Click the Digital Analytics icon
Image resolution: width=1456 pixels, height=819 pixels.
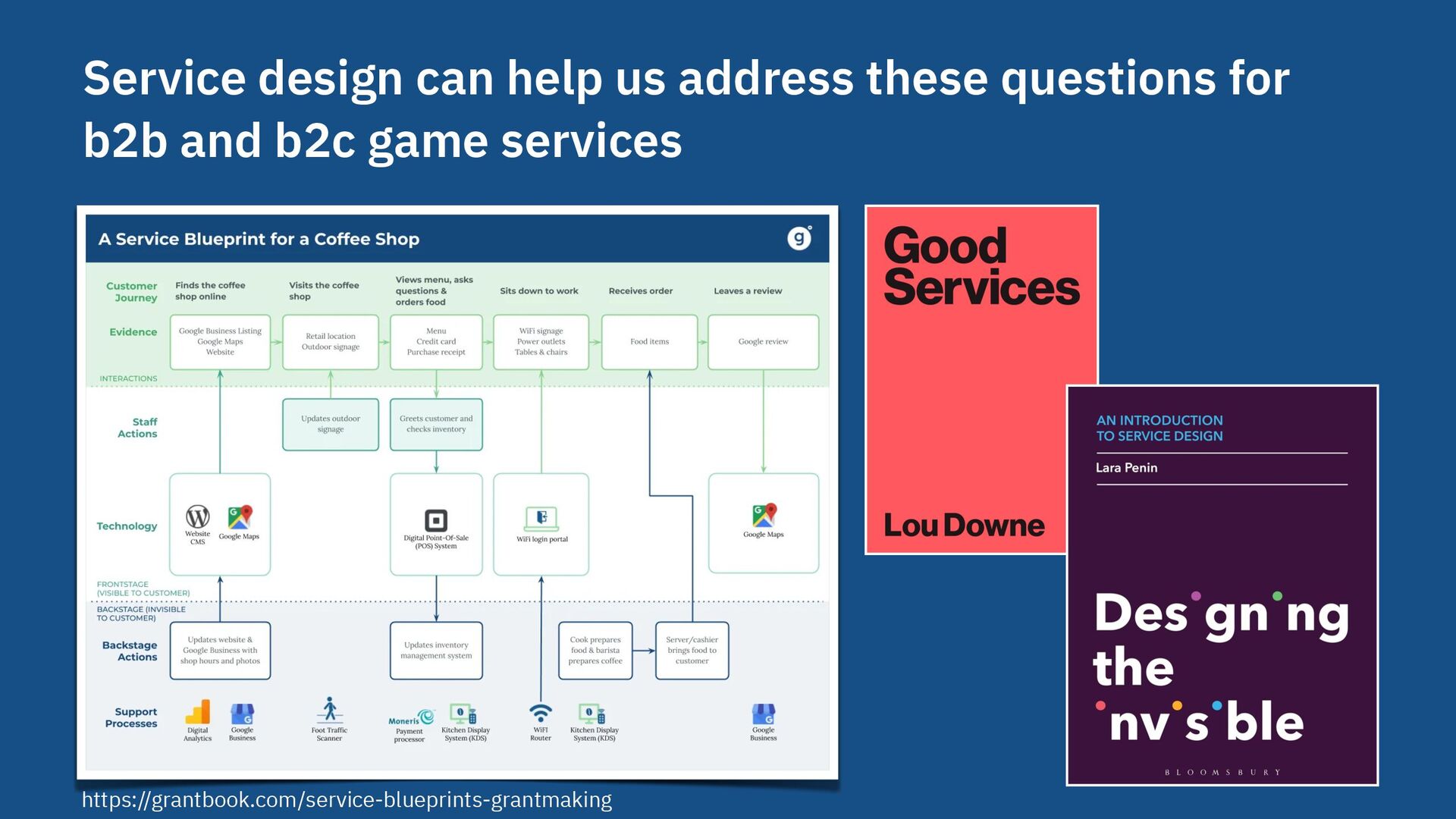pos(197,713)
